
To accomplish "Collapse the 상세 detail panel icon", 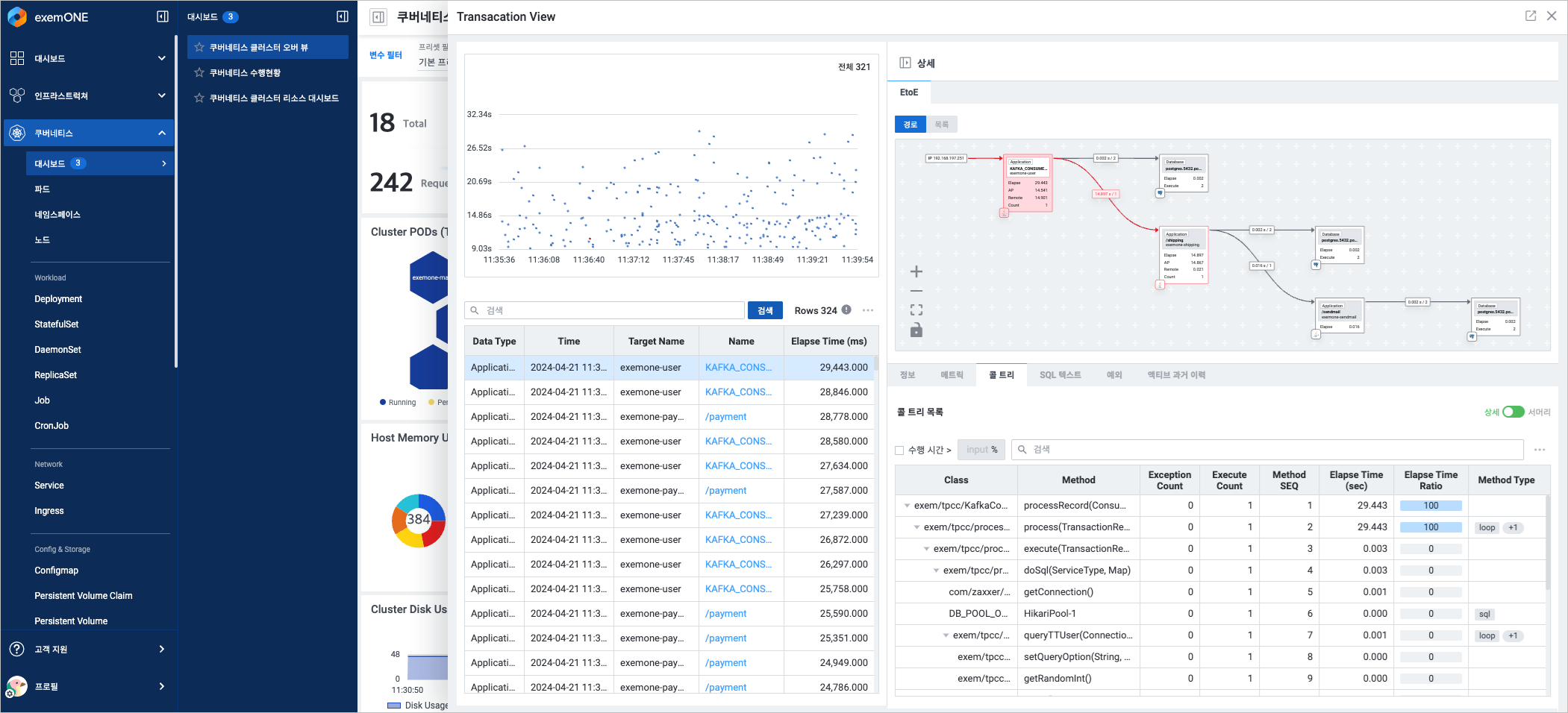I will [x=905, y=63].
